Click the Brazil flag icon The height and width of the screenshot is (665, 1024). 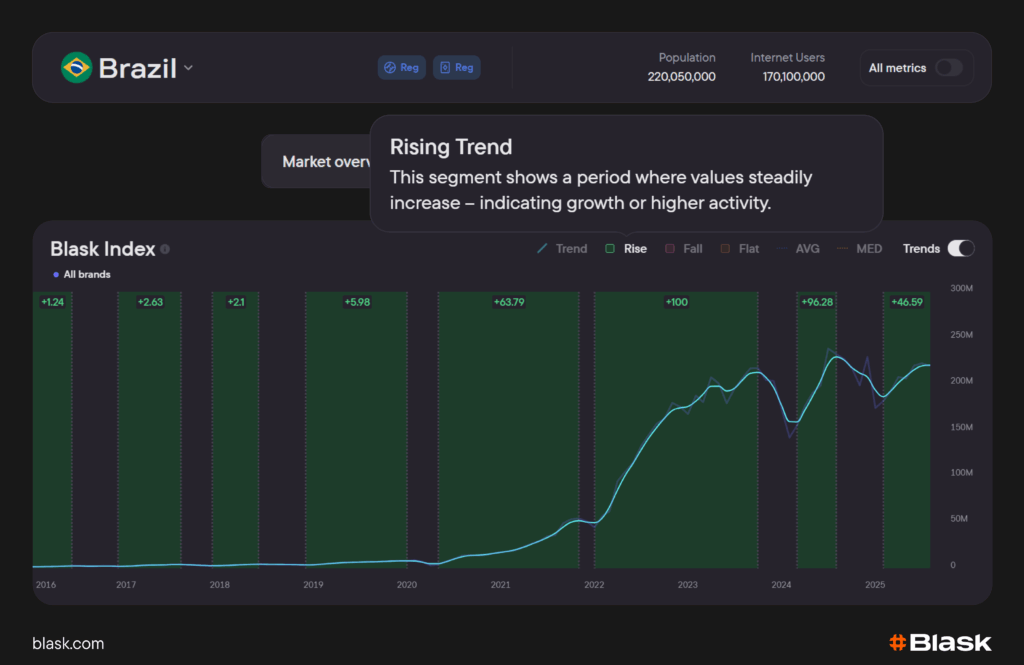pyautogui.click(x=76, y=68)
